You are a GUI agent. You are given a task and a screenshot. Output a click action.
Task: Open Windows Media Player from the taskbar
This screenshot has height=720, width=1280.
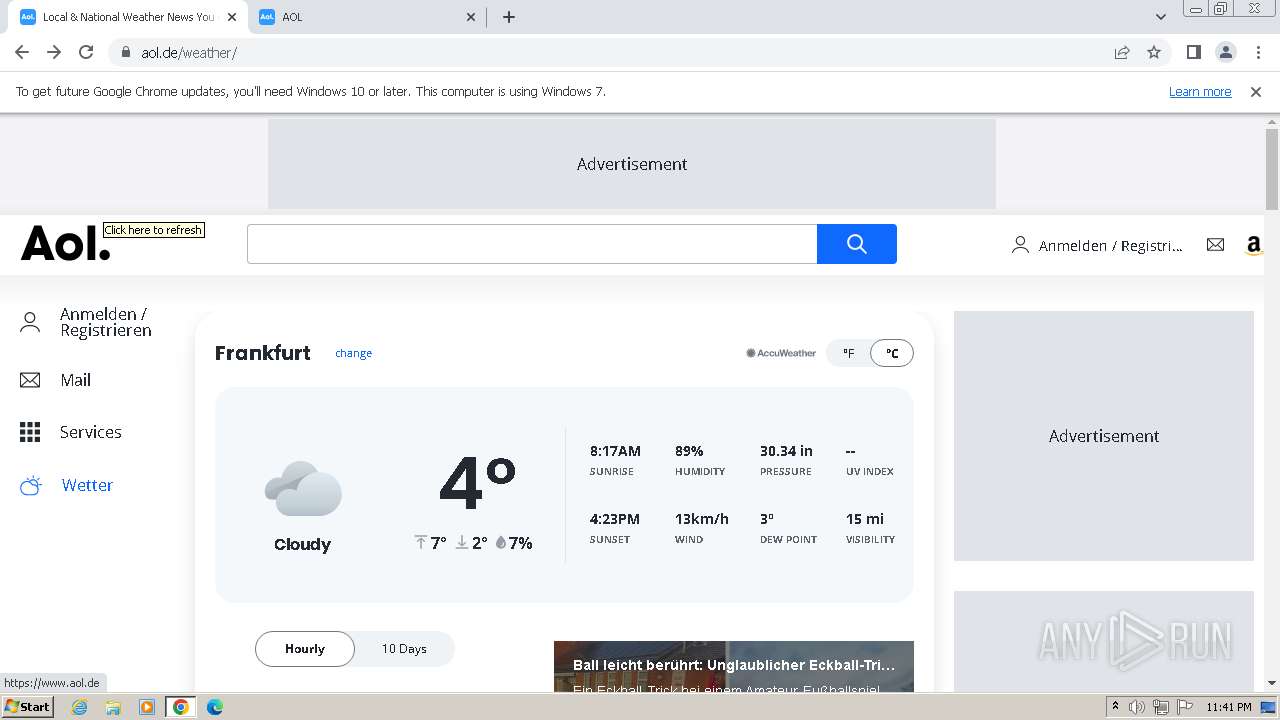point(147,707)
